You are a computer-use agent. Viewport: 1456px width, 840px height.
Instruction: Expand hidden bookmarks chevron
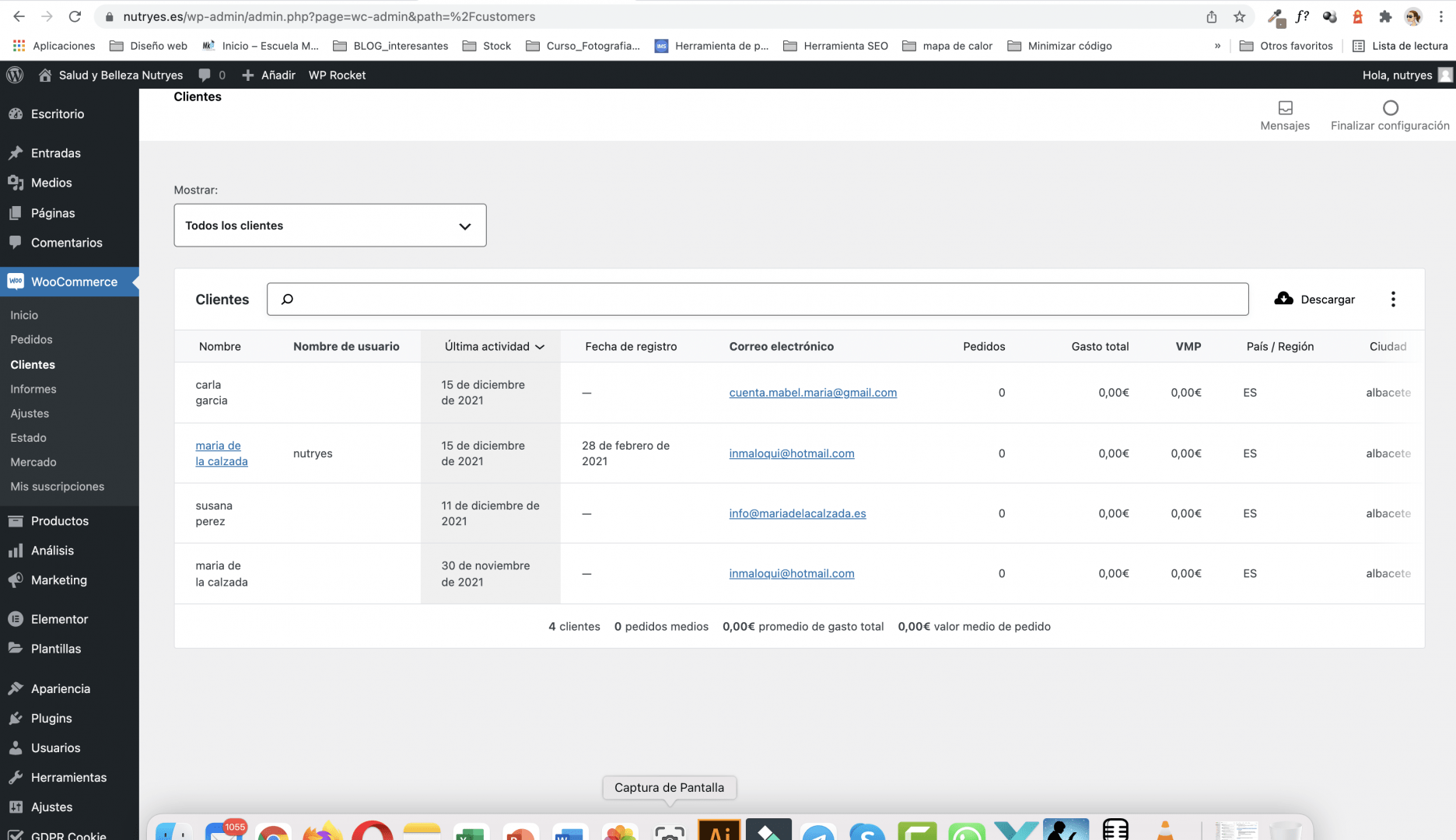[x=1217, y=46]
